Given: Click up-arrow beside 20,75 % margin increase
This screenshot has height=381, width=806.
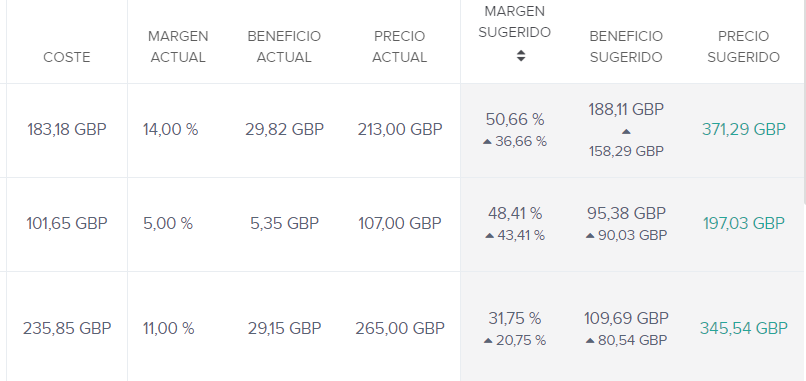Looking at the screenshot, I should click(488, 341).
